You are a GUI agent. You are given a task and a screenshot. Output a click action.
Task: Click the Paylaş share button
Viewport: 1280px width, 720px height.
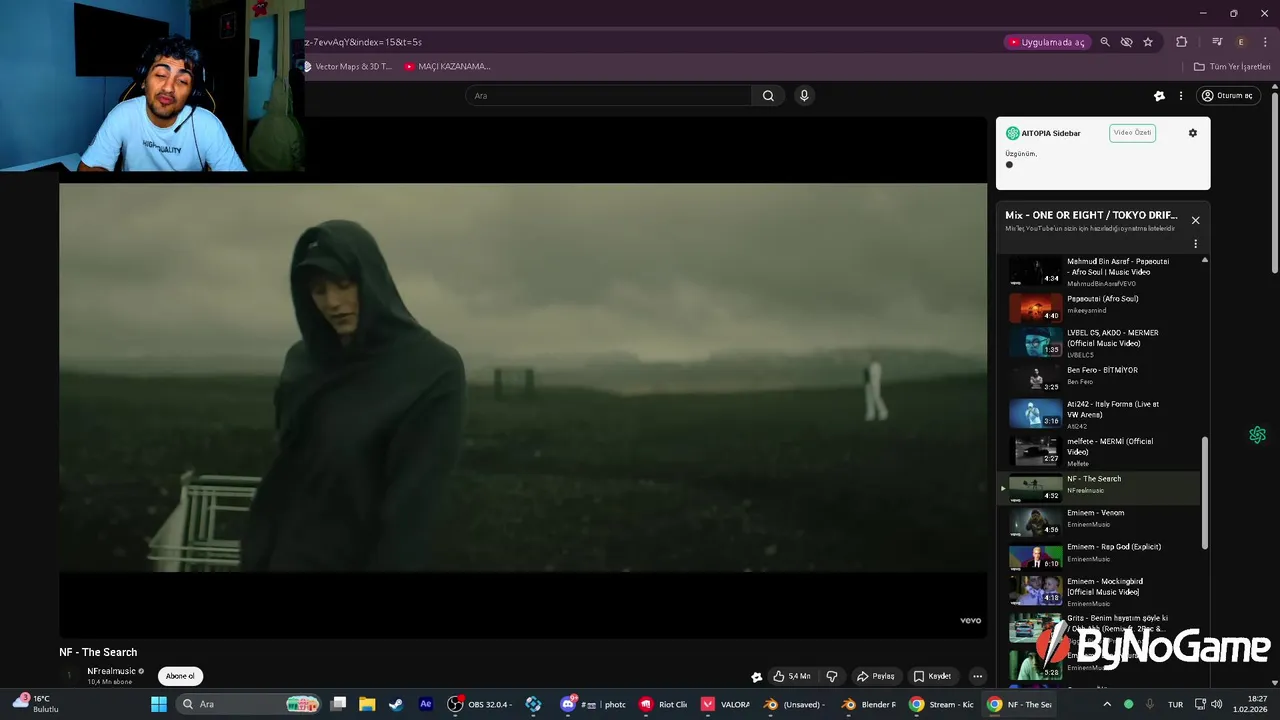tap(876, 676)
